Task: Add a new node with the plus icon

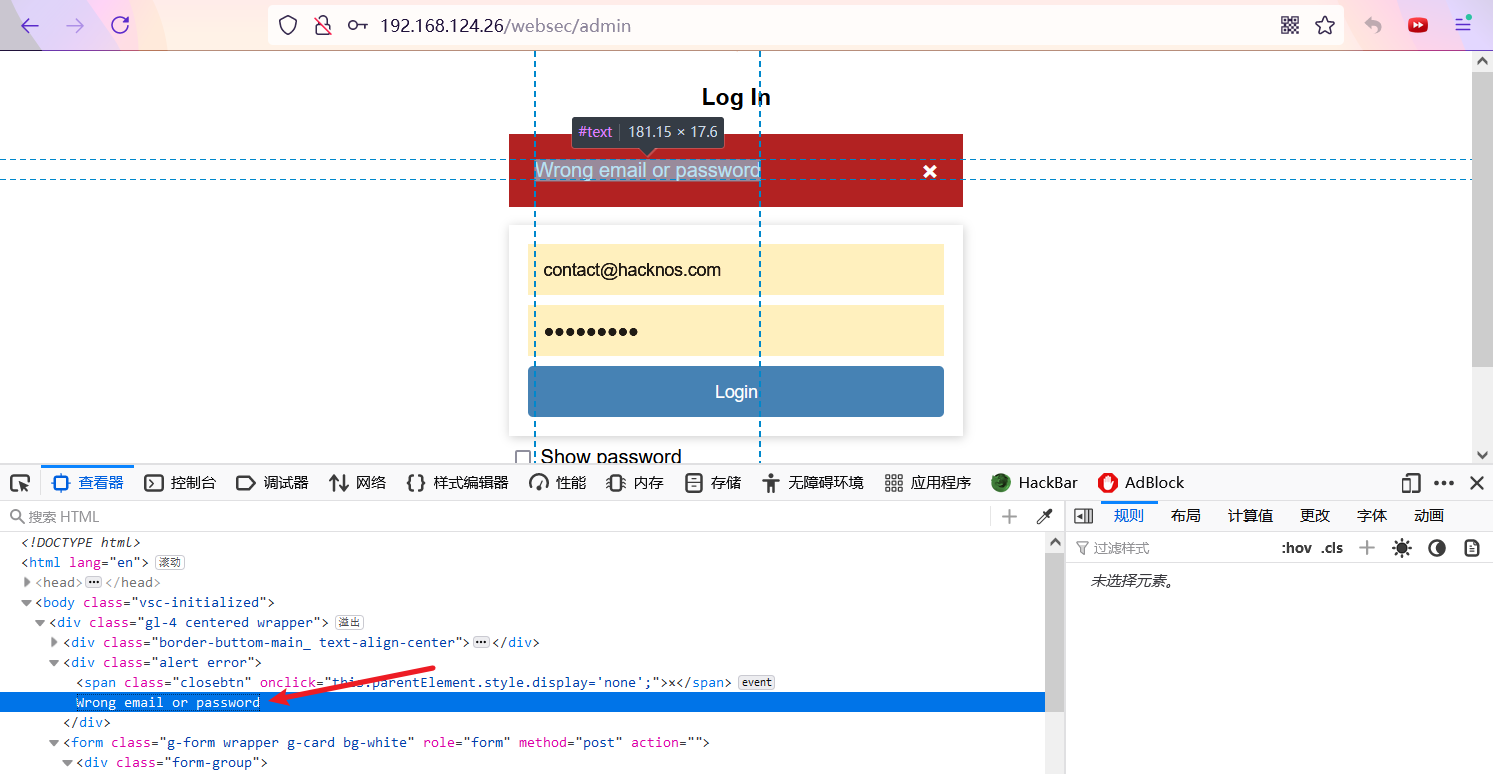Action: (x=1009, y=517)
